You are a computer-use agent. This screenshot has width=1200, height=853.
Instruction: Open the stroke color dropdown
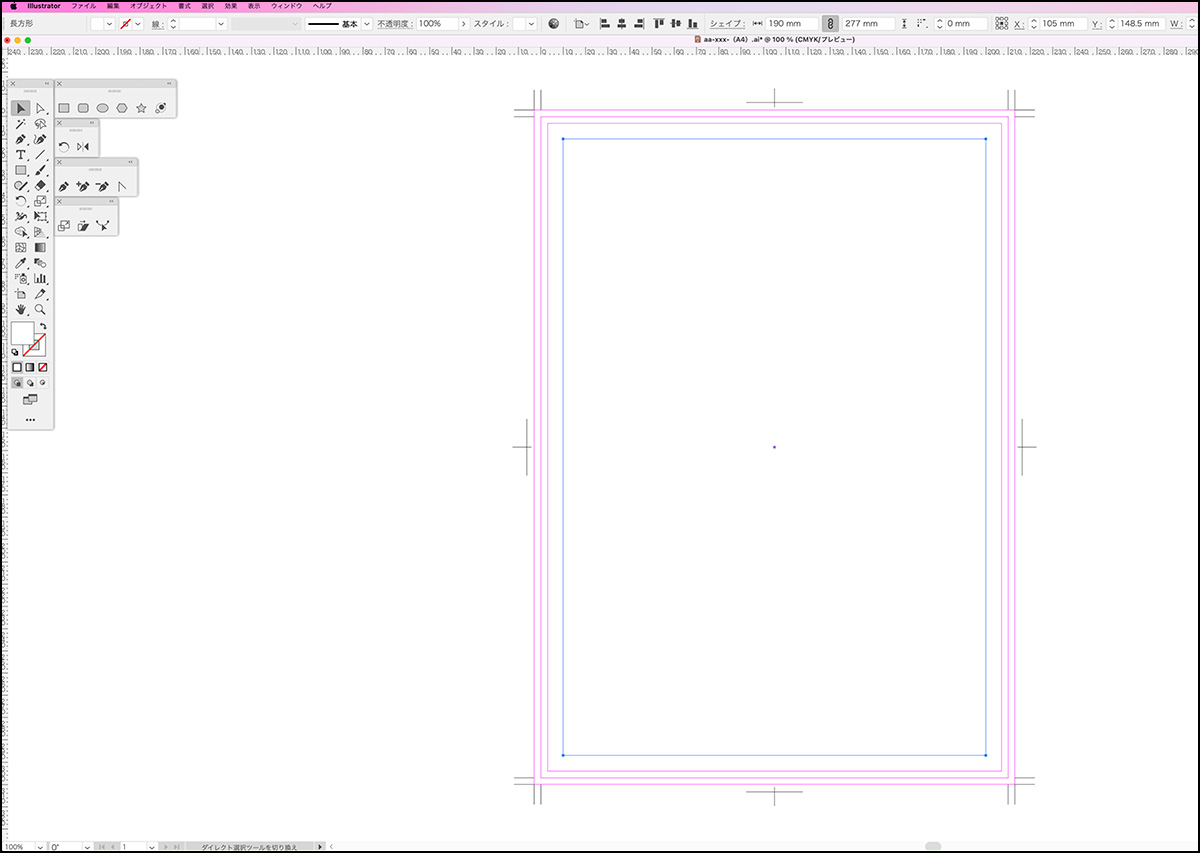click(138, 23)
